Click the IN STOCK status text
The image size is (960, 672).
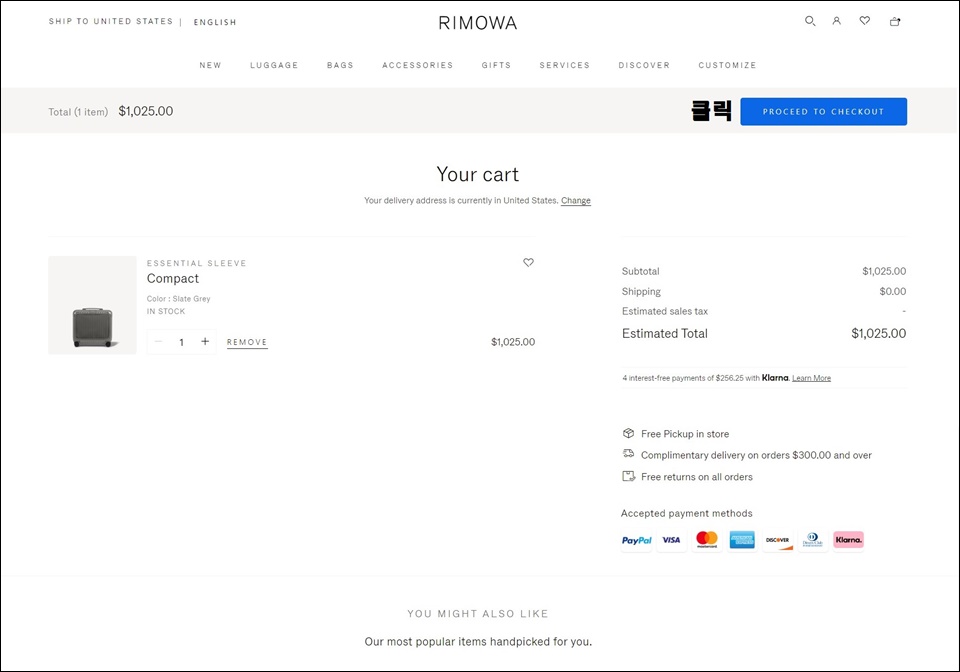coord(165,311)
